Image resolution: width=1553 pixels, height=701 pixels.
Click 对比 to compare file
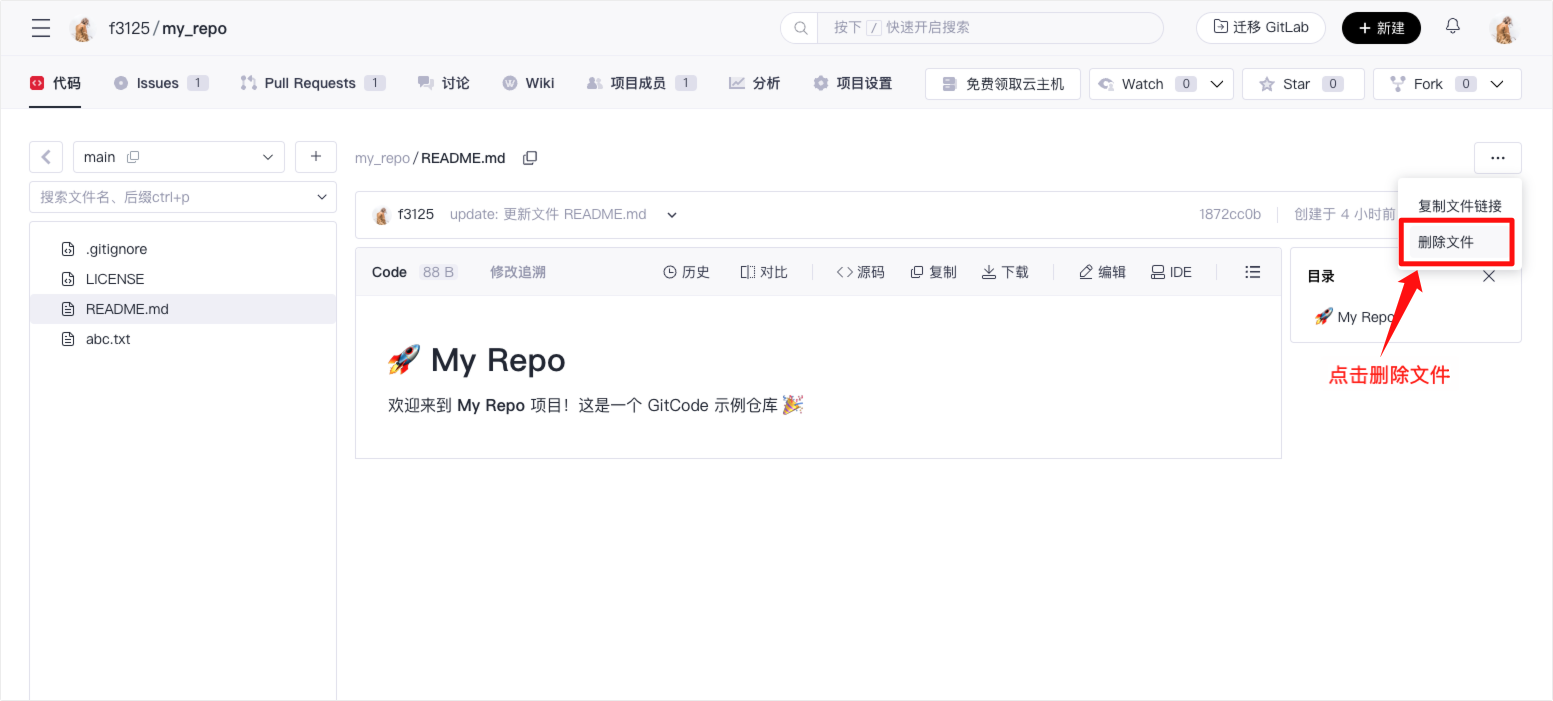[764, 272]
